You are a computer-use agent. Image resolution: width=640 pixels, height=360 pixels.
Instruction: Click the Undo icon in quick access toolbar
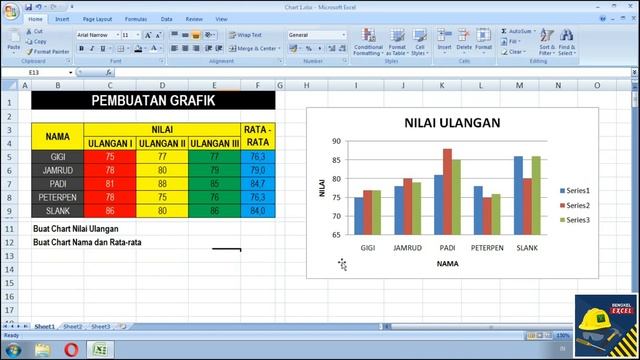pos(38,7)
